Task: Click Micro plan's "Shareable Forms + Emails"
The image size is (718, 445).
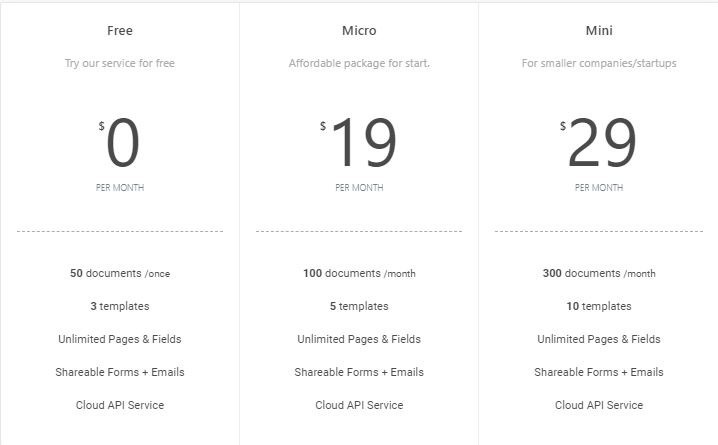Action: point(359,372)
